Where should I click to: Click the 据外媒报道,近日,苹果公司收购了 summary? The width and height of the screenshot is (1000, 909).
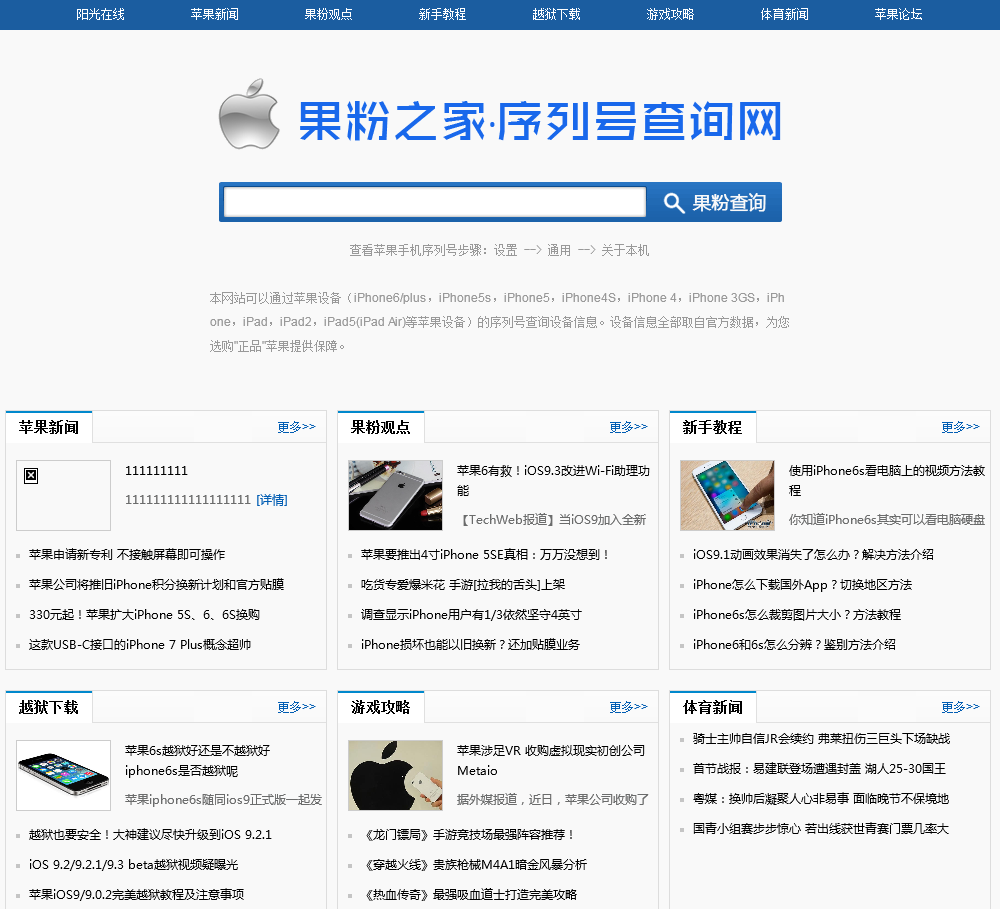[x=553, y=799]
